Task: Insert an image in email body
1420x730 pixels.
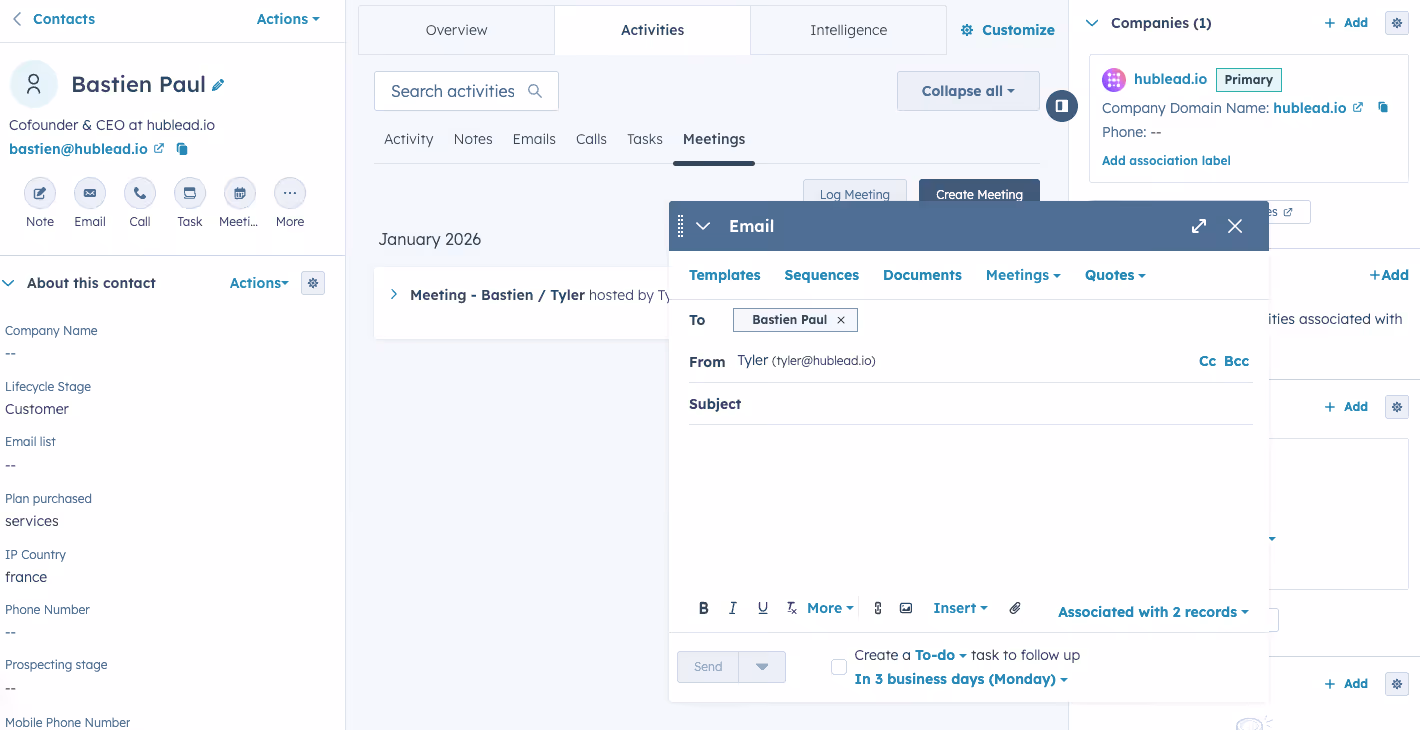Action: point(906,608)
